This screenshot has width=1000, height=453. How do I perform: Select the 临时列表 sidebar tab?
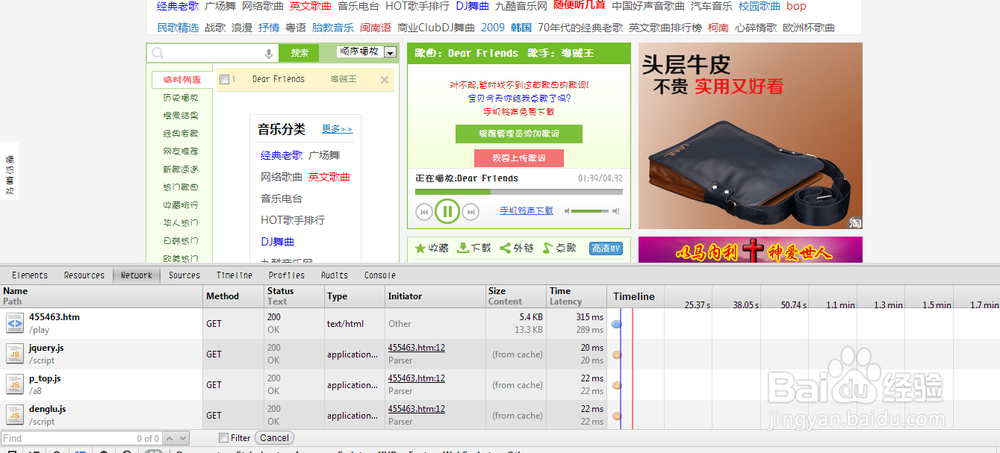tap(182, 80)
